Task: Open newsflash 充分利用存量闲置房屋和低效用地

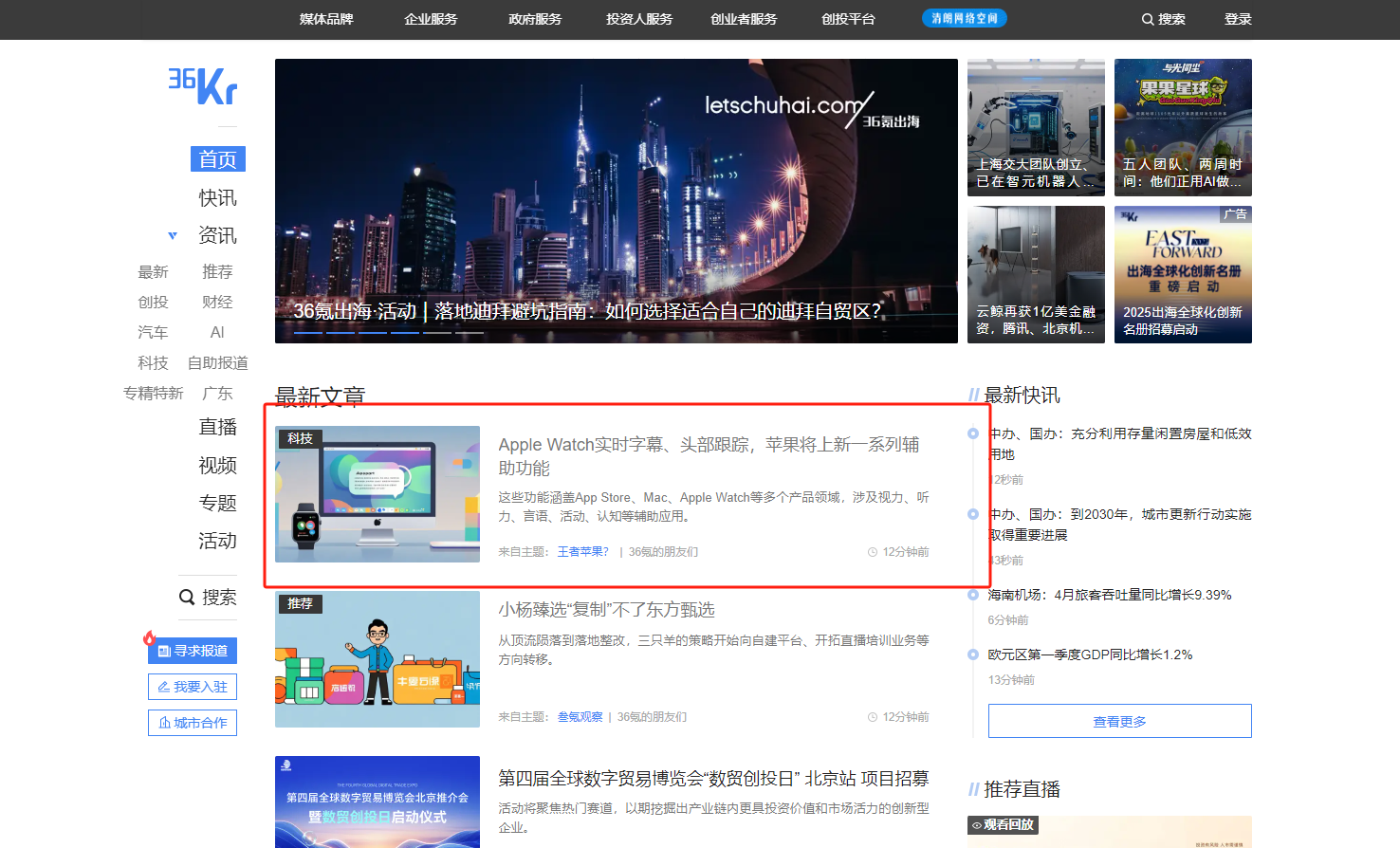Action: (x=1120, y=444)
